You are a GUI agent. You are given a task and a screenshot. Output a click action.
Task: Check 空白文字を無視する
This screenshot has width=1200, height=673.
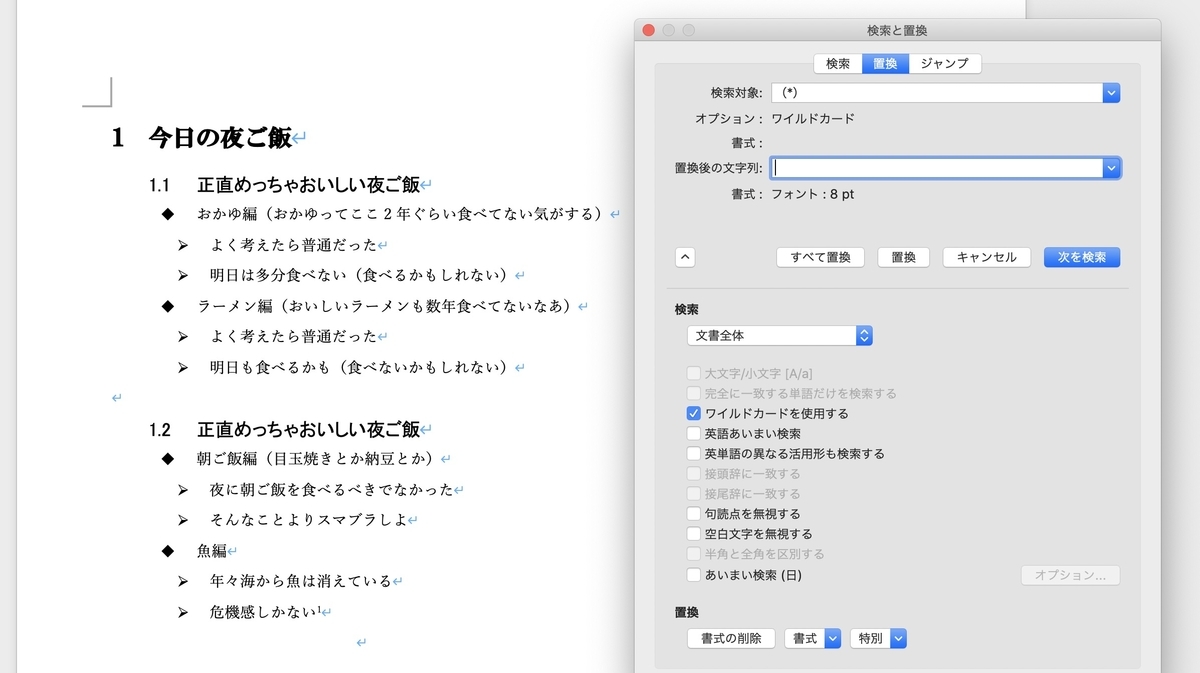click(693, 533)
